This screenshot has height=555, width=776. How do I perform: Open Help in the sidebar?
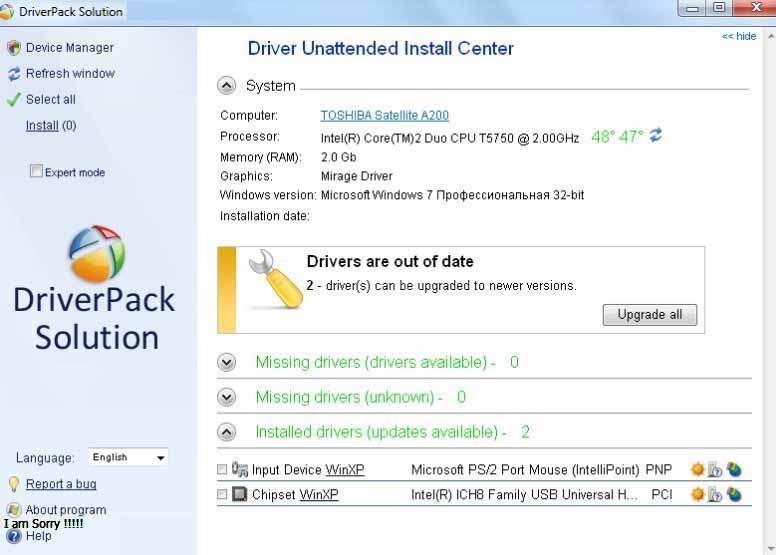[x=38, y=536]
